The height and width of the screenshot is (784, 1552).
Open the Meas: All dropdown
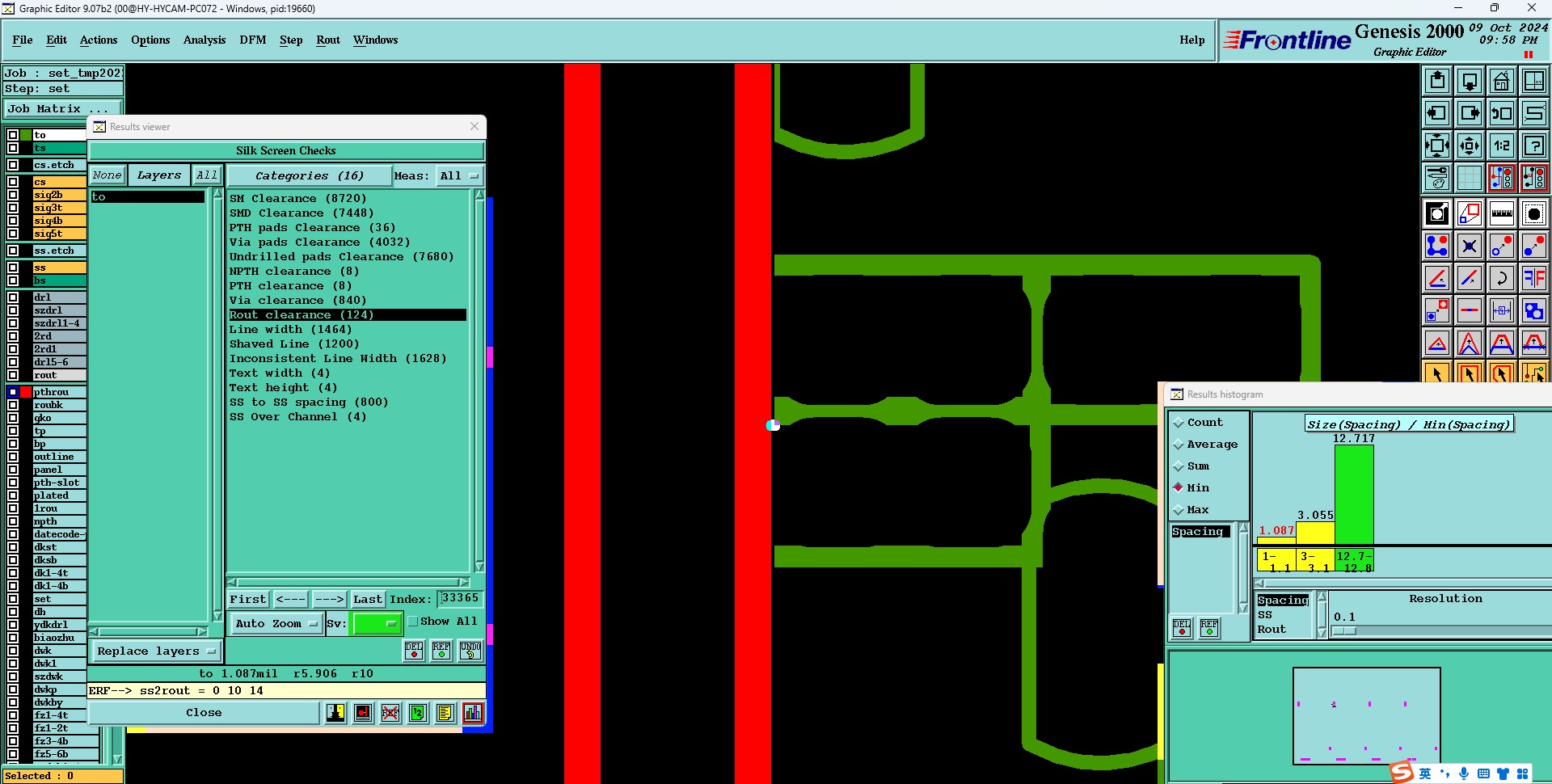(x=459, y=176)
